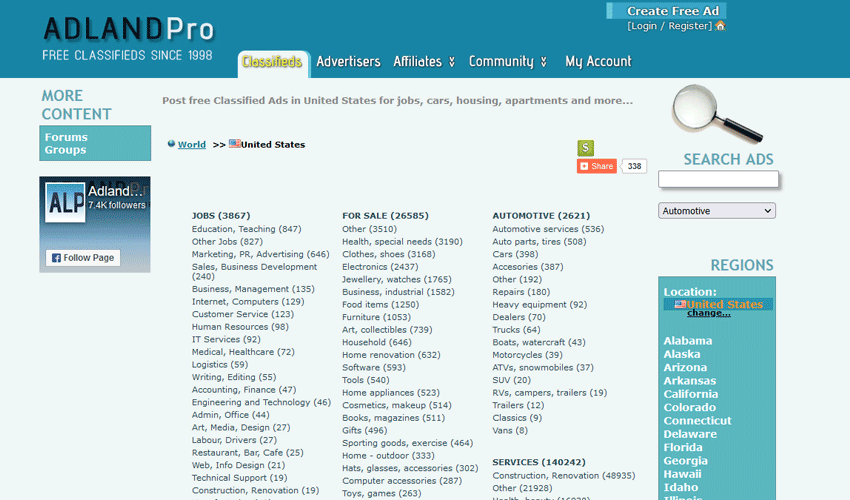Open Internet, Computers (129) jobs
Viewport: 850px width, 500px height.
248,302
